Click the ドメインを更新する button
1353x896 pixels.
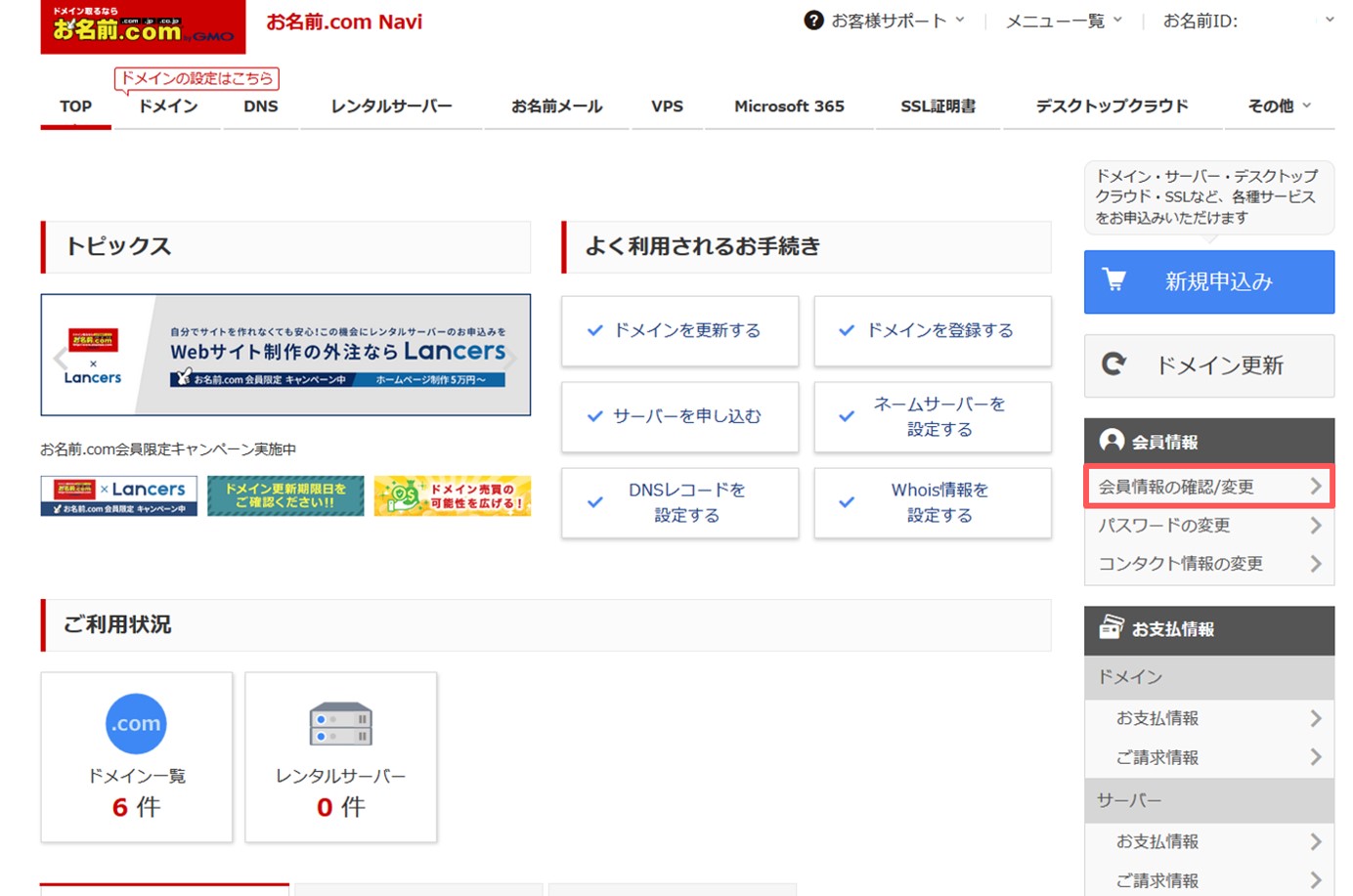(679, 330)
